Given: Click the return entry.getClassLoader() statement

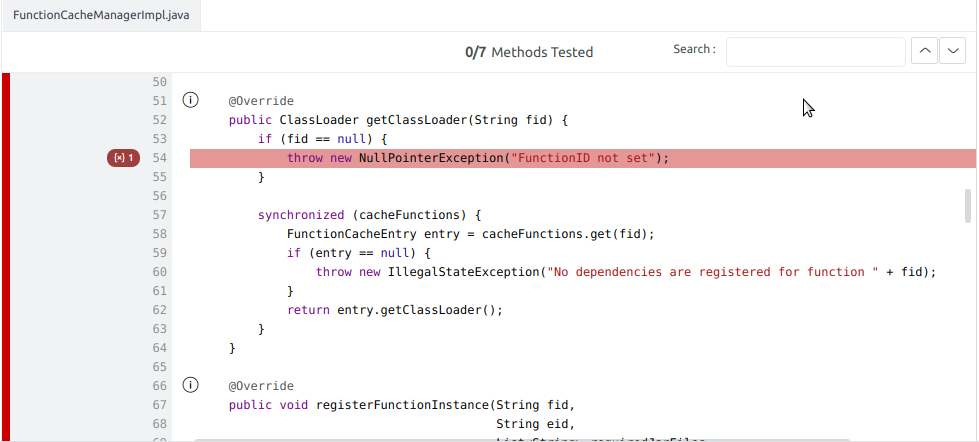Looking at the screenshot, I should tap(394, 310).
